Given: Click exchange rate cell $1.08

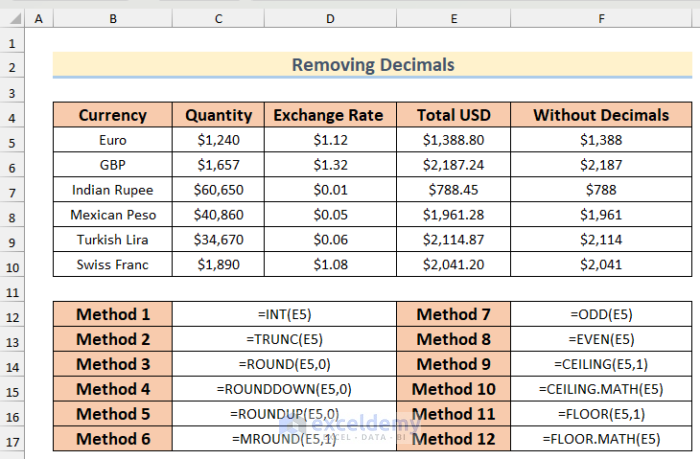Looking at the screenshot, I should point(330,264).
